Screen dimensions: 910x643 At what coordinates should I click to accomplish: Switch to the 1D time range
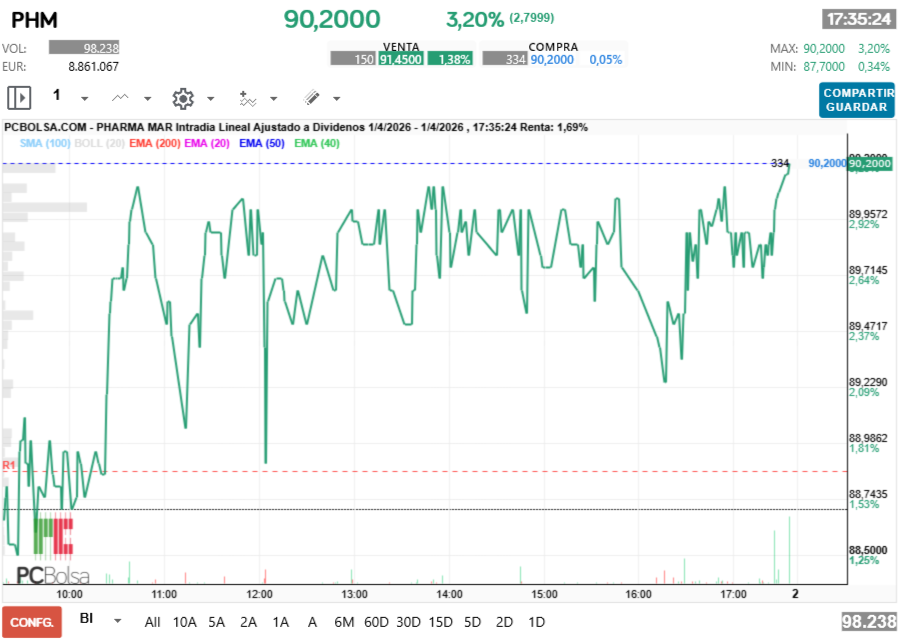tap(536, 622)
